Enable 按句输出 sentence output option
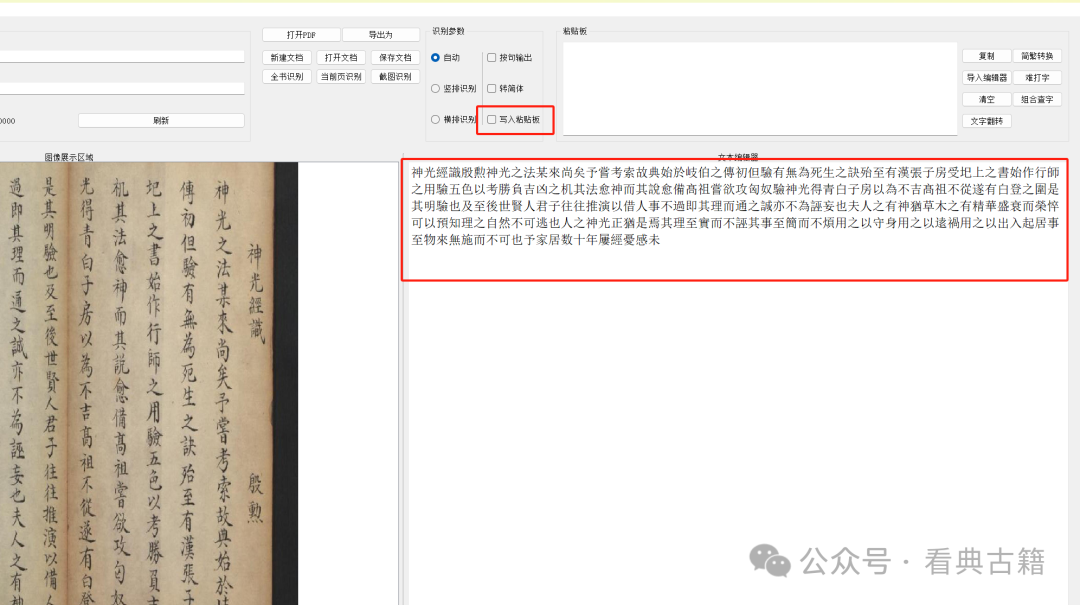 tap(489, 57)
